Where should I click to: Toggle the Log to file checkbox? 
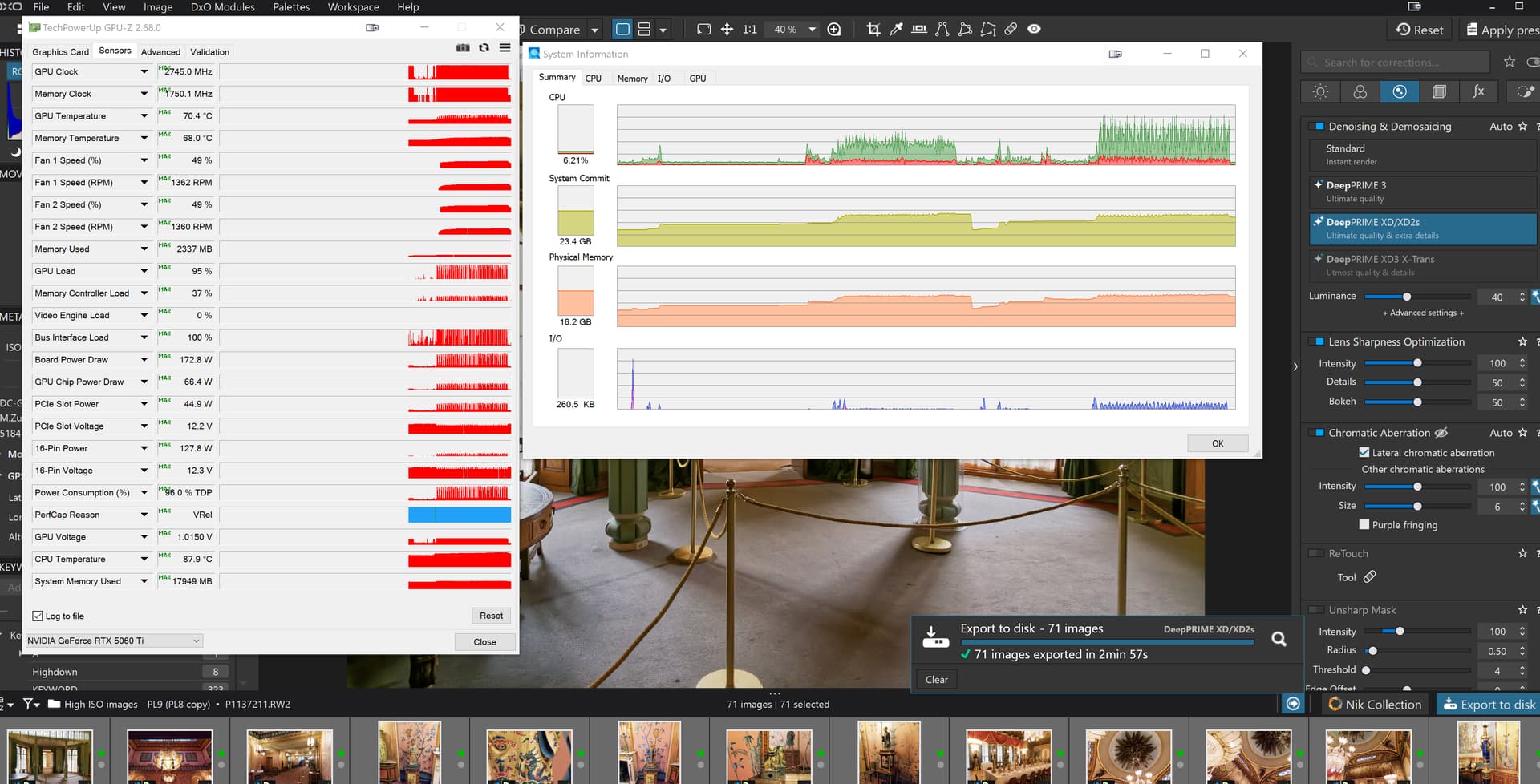click(38, 616)
